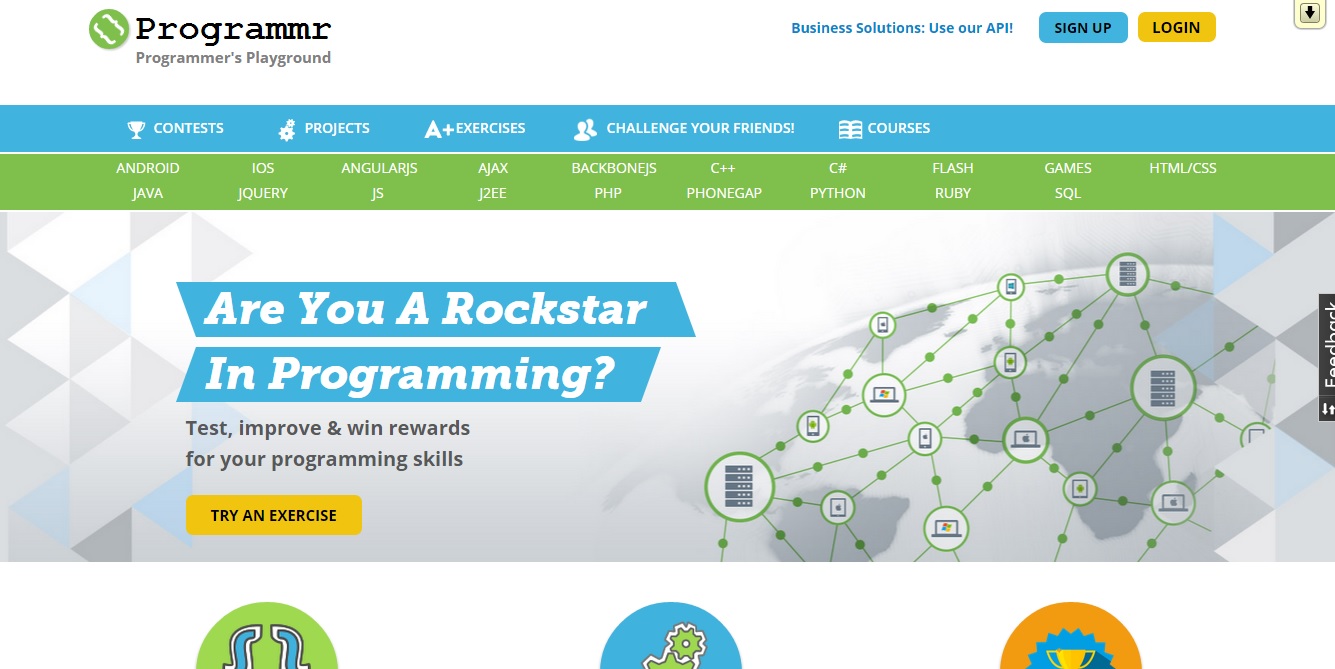
Task: Select the J2EE category
Action: point(493,193)
